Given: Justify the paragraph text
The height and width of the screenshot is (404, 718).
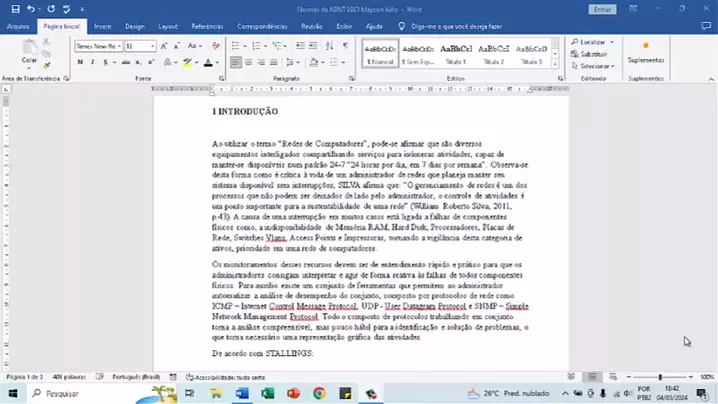Looking at the screenshot, I should [x=274, y=62].
